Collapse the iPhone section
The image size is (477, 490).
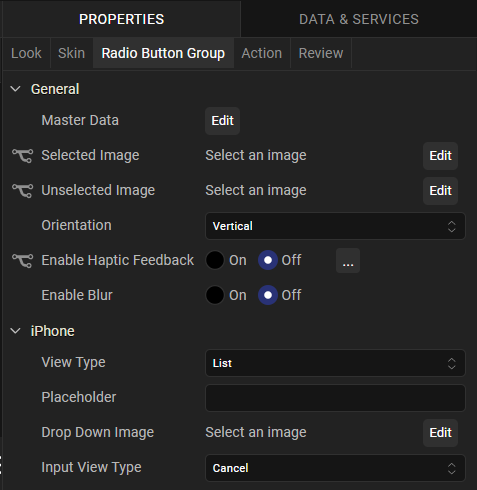[x=15, y=331]
